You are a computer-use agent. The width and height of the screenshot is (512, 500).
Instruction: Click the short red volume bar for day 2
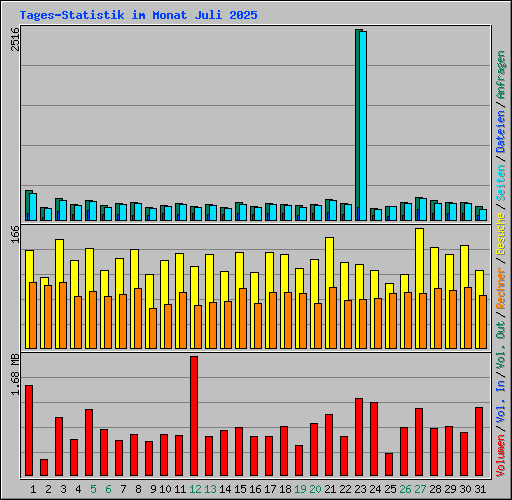click(44, 467)
